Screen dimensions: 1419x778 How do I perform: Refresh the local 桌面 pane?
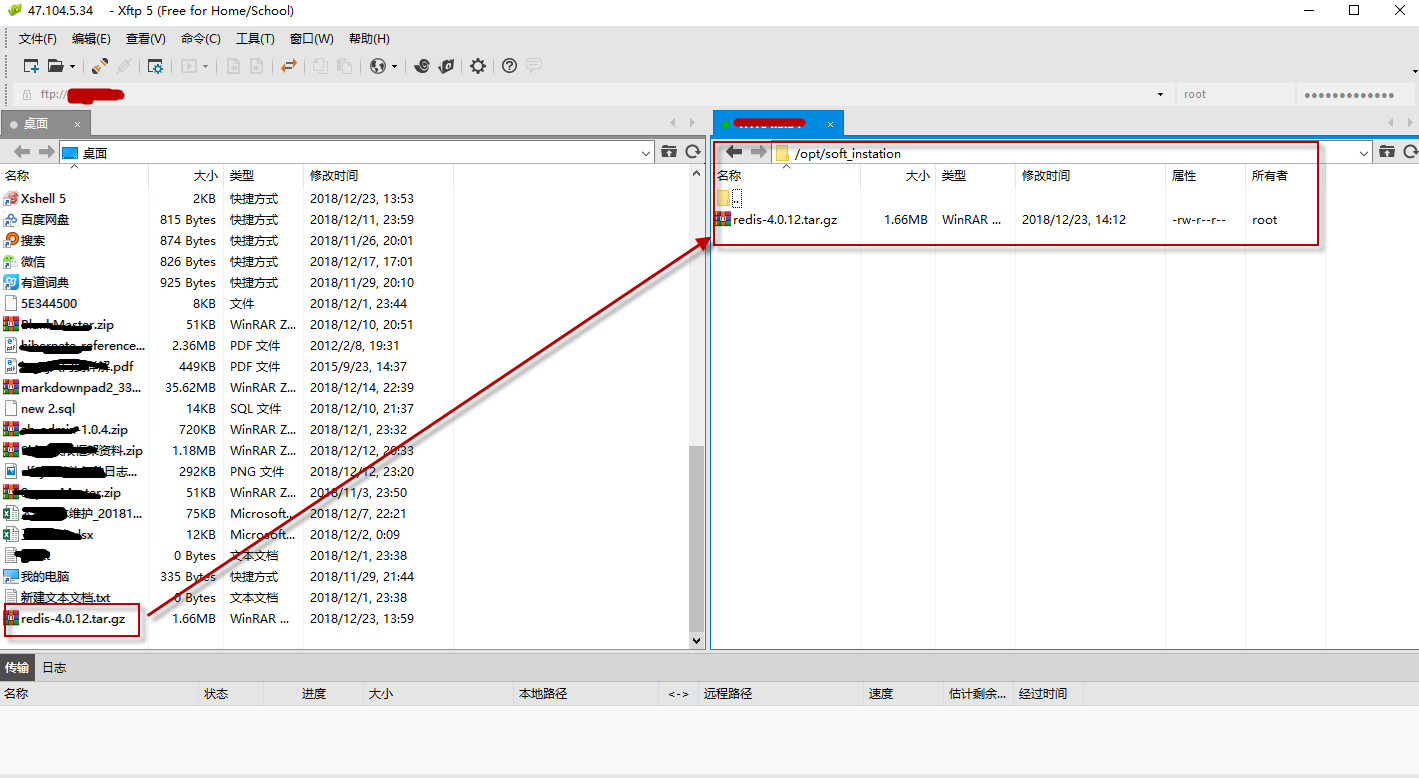[x=693, y=152]
